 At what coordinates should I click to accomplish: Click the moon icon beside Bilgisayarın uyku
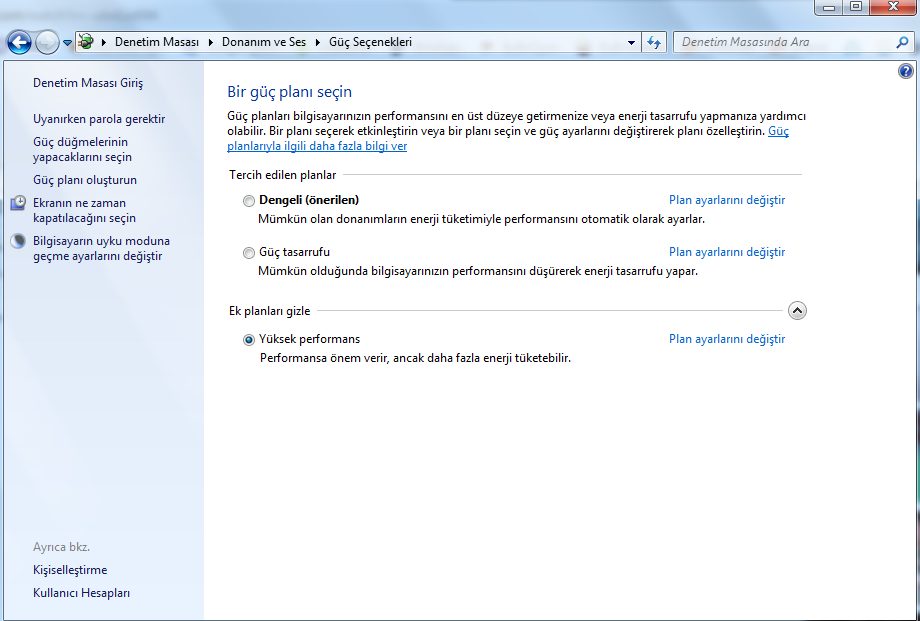(x=18, y=241)
